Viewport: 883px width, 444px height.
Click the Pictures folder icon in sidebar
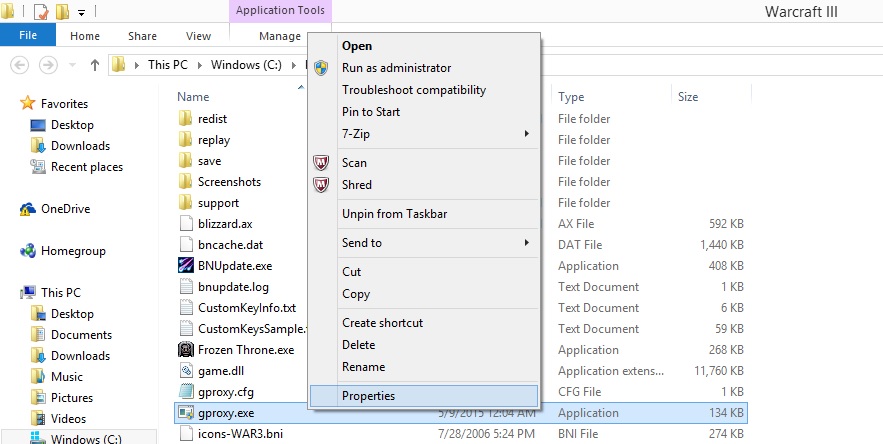38,397
